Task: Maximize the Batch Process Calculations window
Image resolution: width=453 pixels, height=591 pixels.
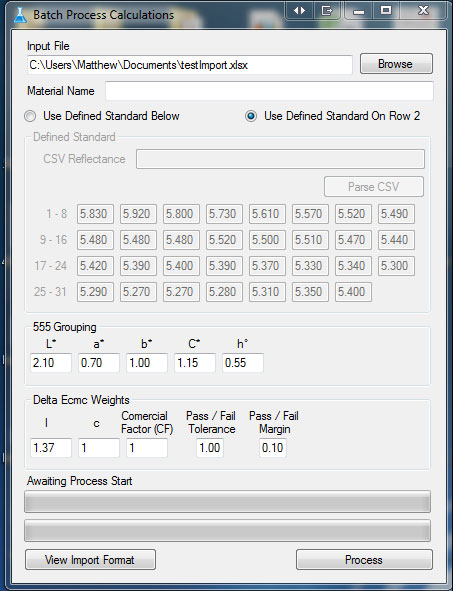Action: pyautogui.click(x=386, y=11)
